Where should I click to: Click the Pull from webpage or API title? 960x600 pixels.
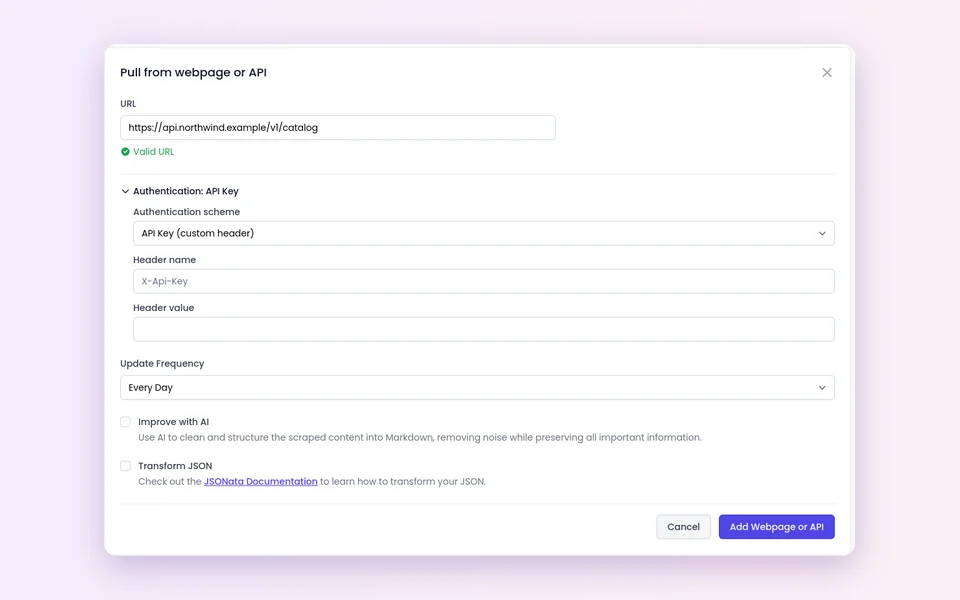tap(193, 72)
